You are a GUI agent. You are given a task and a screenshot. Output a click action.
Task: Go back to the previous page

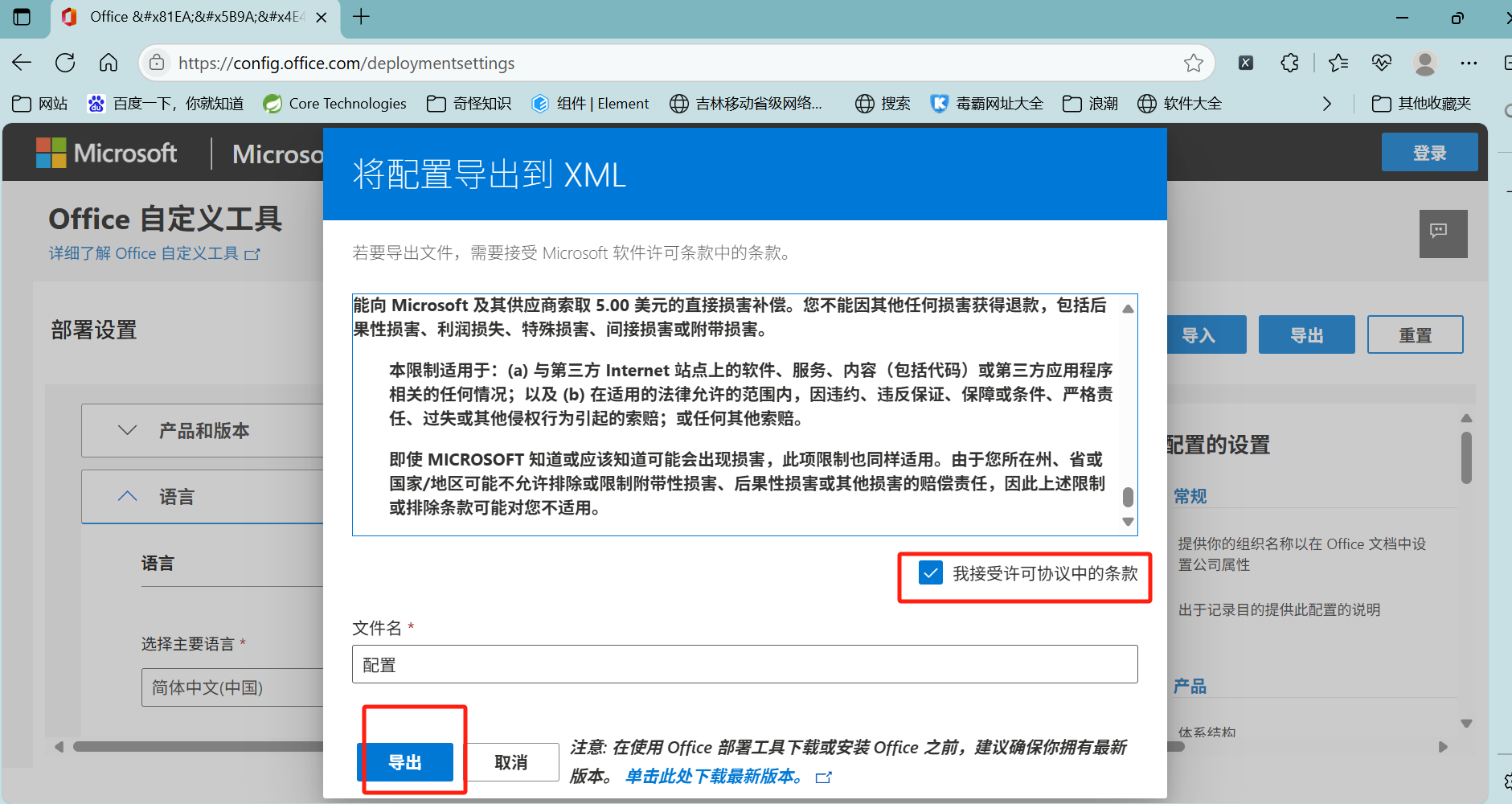click(22, 63)
